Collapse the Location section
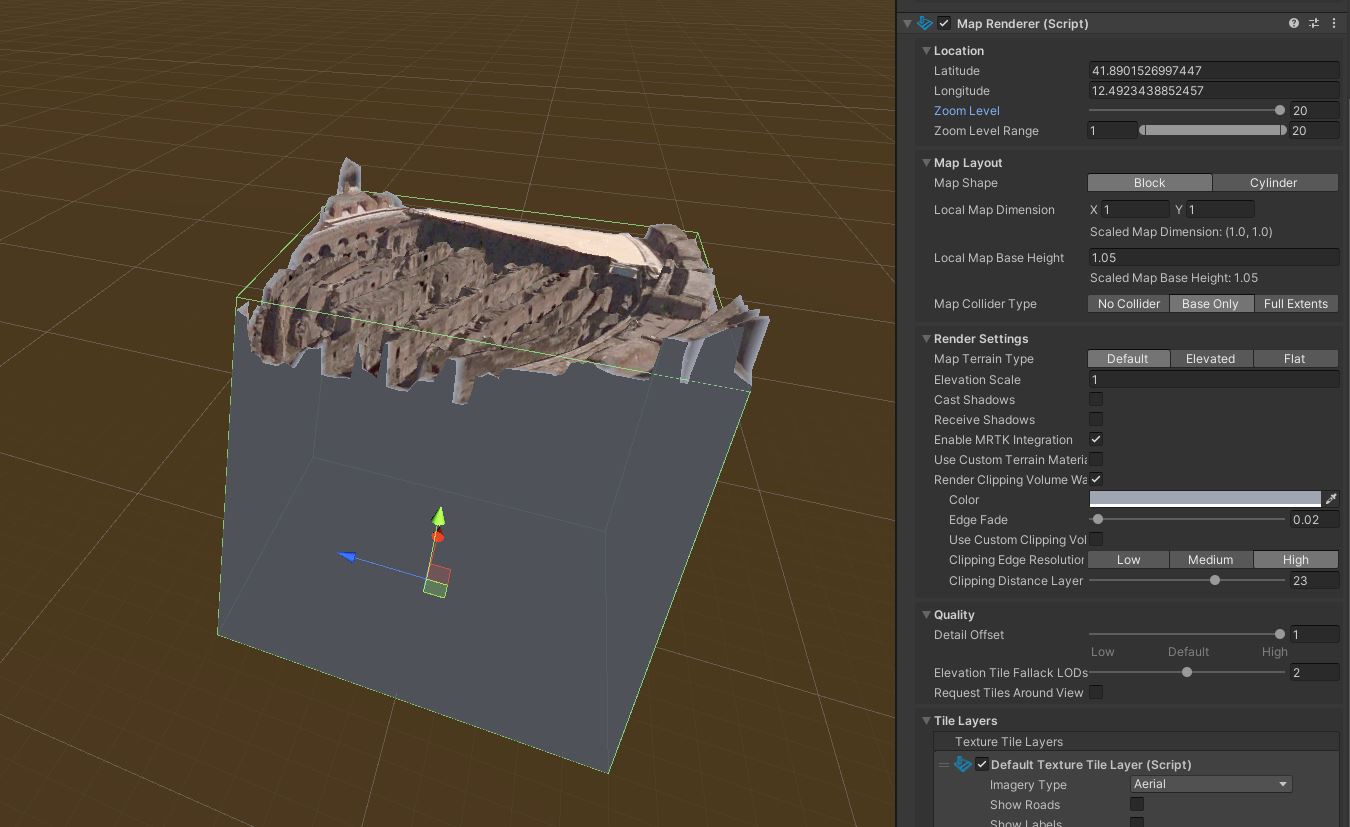This screenshot has width=1350, height=827. 927,50
